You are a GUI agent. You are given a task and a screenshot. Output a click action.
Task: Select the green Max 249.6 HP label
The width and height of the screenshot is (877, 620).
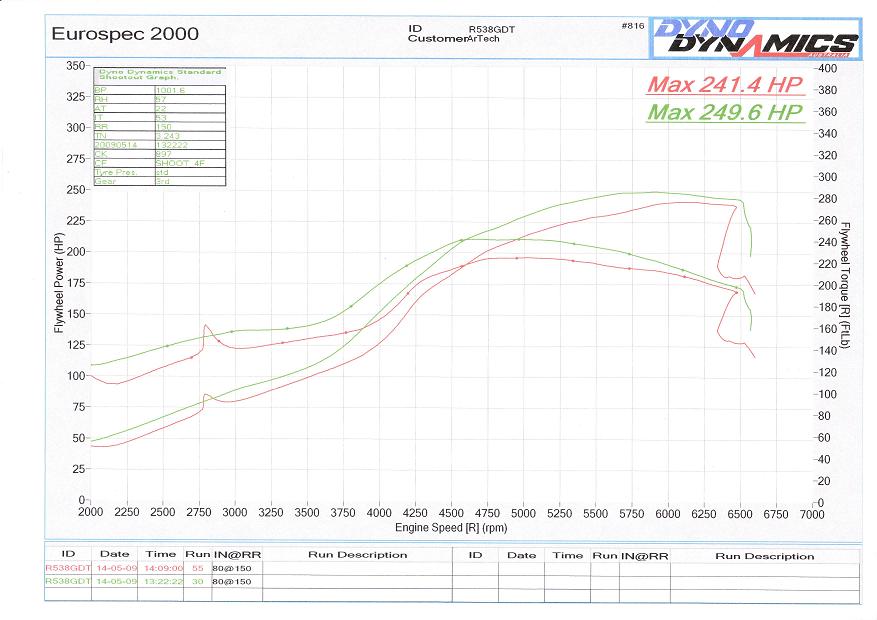[726, 112]
